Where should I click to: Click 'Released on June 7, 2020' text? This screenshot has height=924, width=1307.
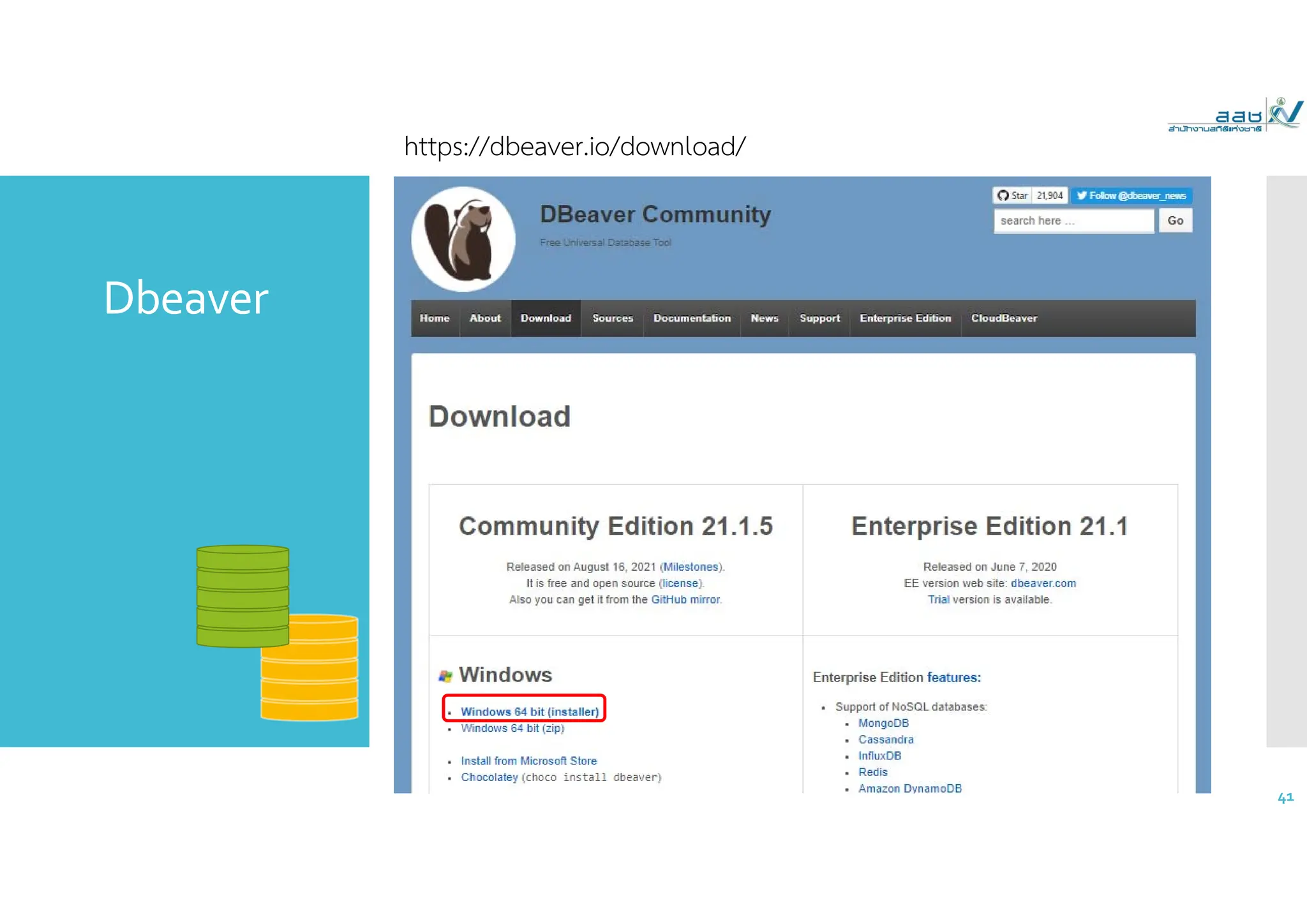point(990,567)
